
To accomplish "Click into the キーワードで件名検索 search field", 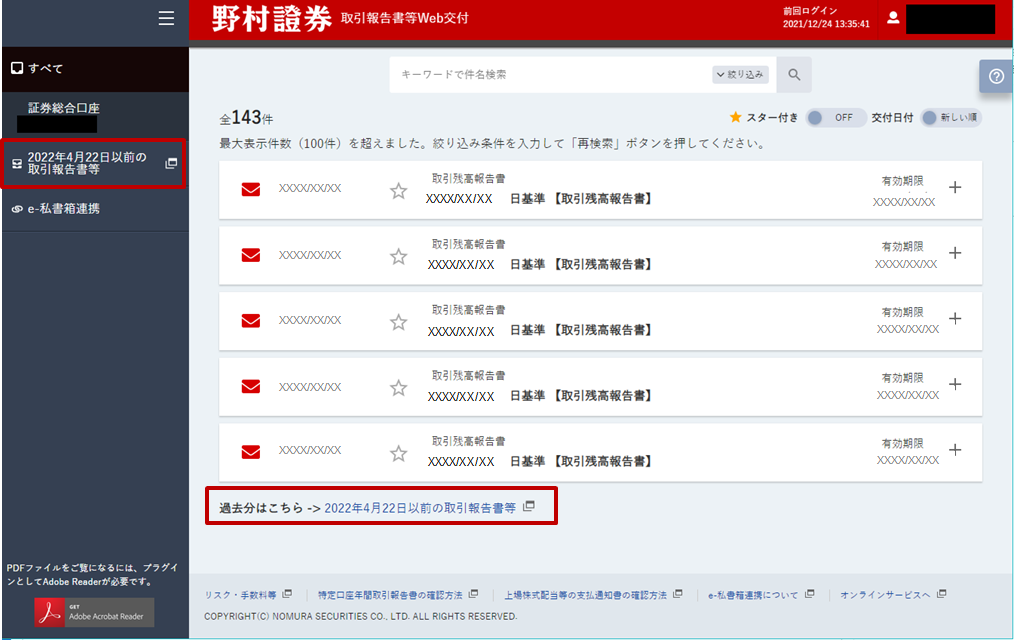I will [550, 75].
